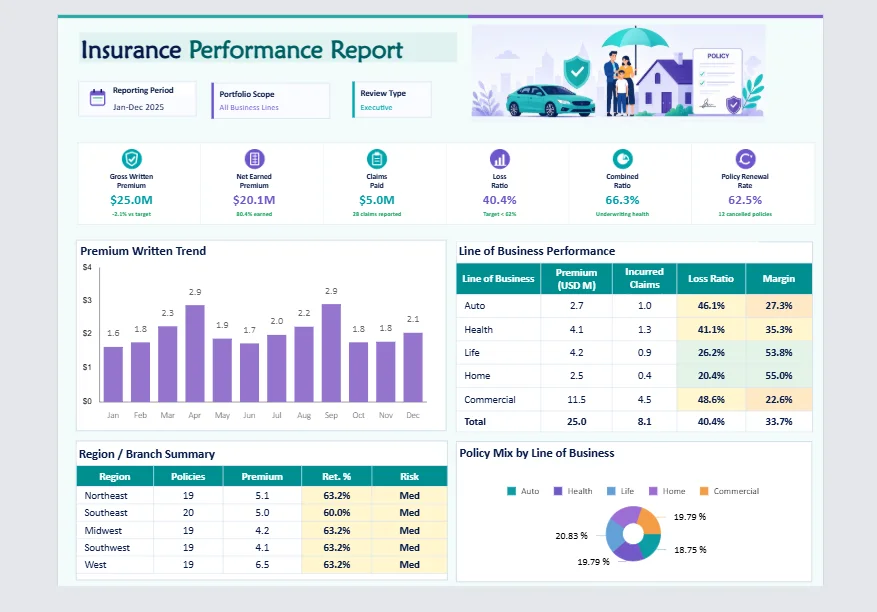Image resolution: width=877 pixels, height=612 pixels.
Task: Click the Commercial row label
Action: coord(490,399)
